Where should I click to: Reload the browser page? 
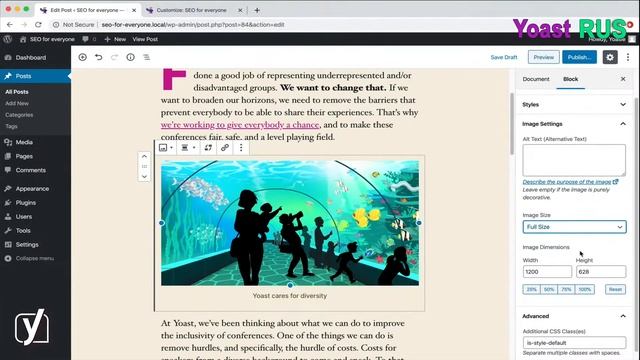(38, 24)
